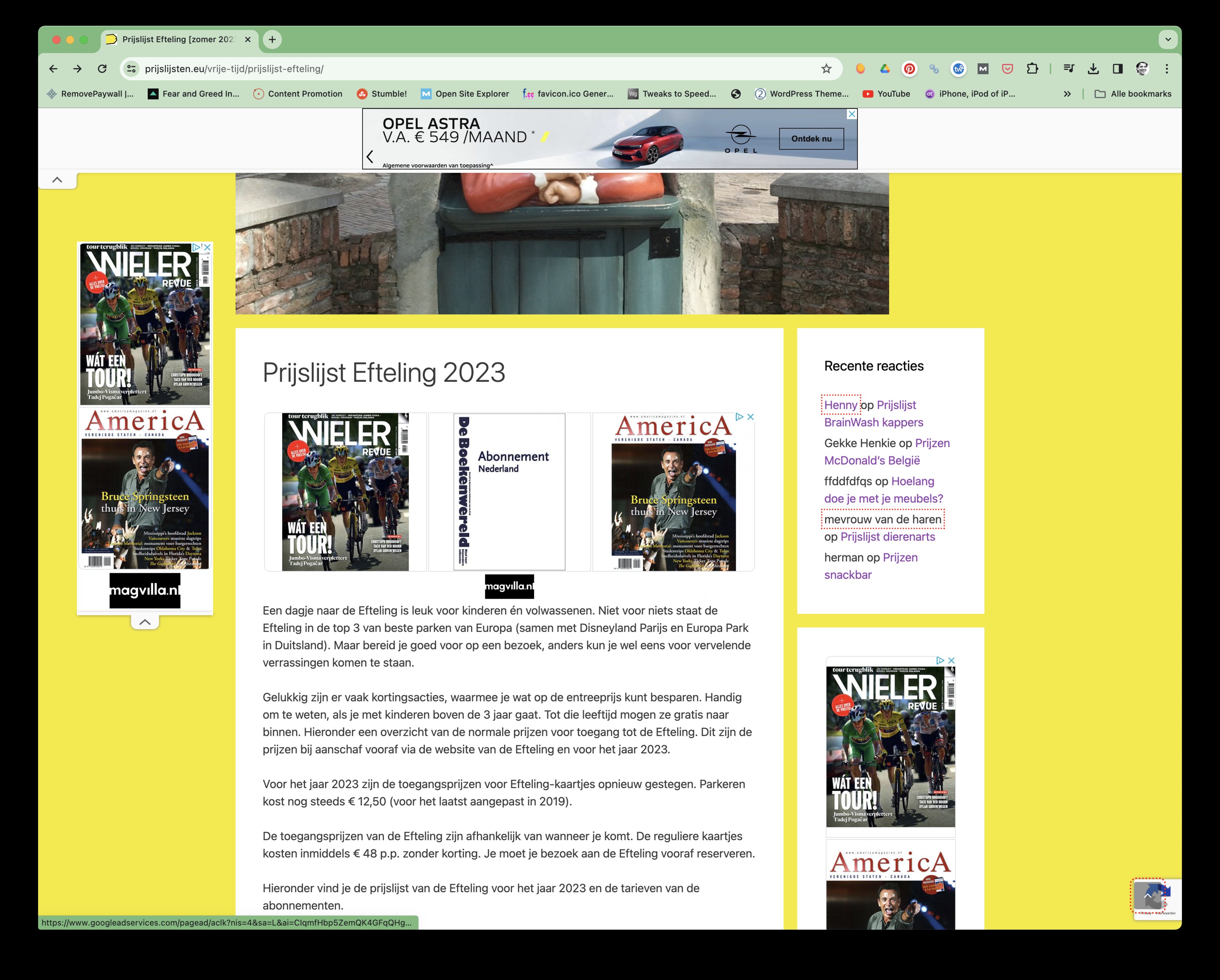1220x980 pixels.
Task: Click De Boekenwereld Abonnement ad thumbnail
Action: (509, 492)
